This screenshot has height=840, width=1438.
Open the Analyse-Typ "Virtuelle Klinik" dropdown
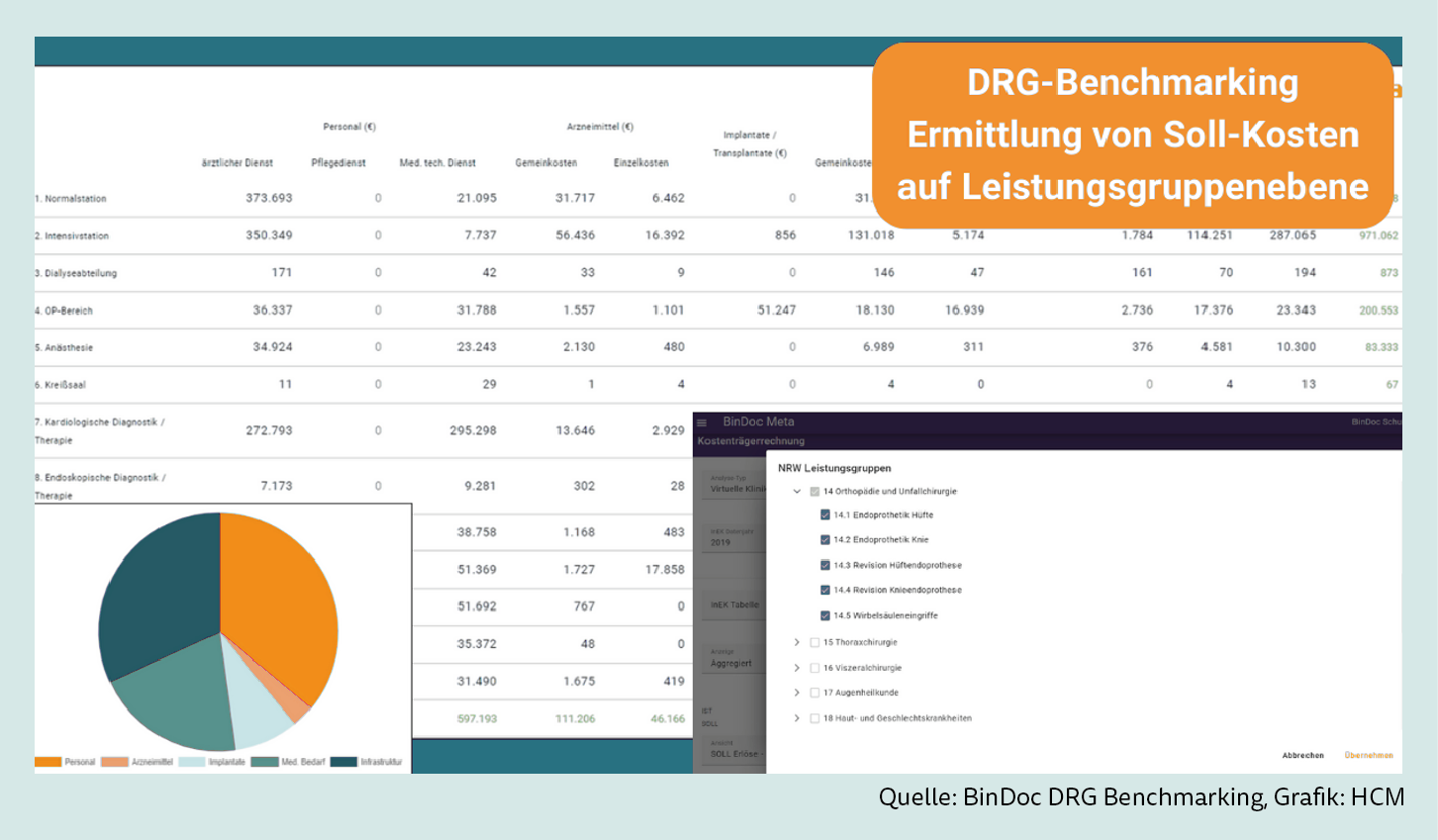[x=734, y=490]
